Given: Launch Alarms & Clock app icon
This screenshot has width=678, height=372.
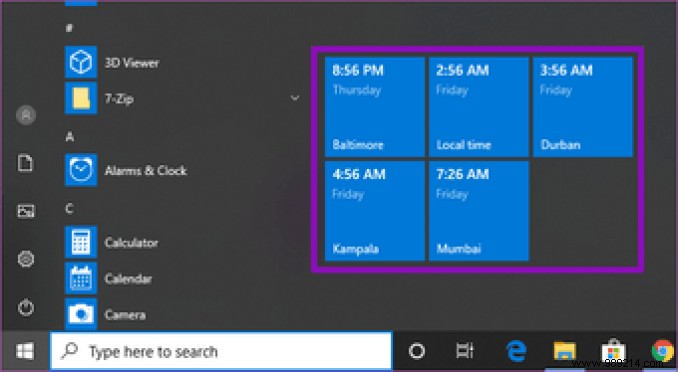Looking at the screenshot, I should point(81,170).
